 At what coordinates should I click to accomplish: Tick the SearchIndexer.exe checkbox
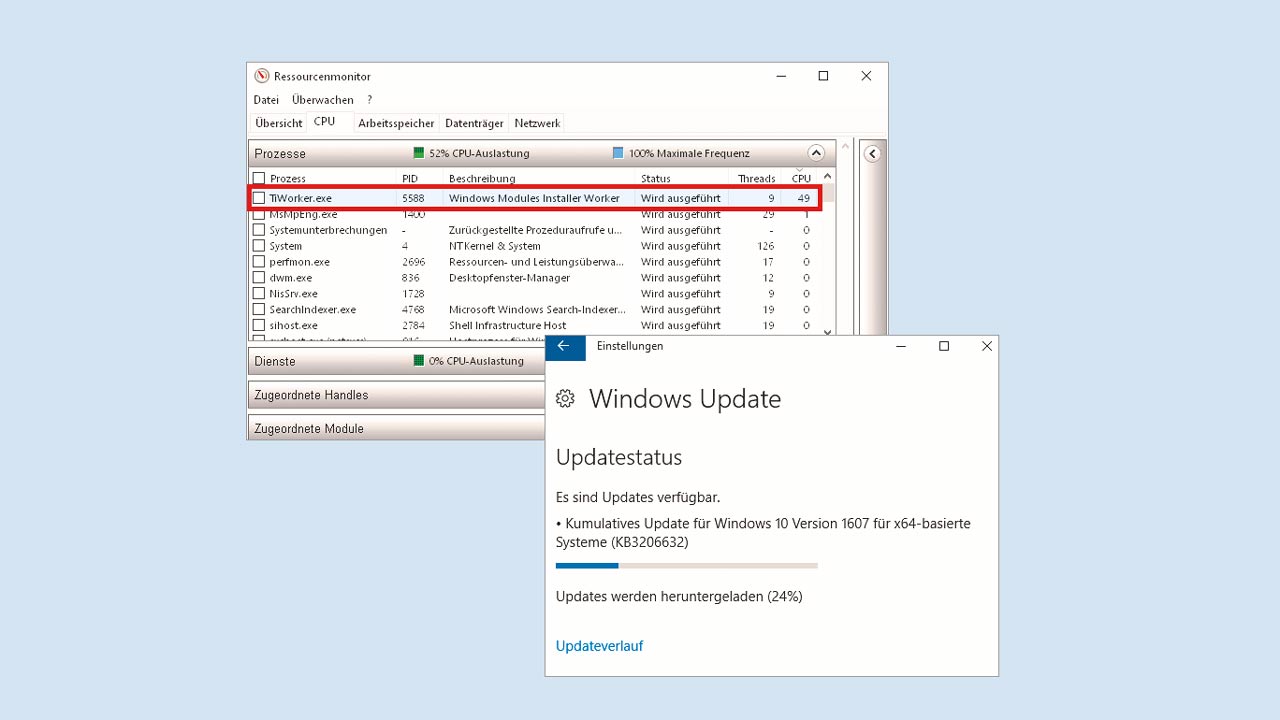[x=259, y=310]
